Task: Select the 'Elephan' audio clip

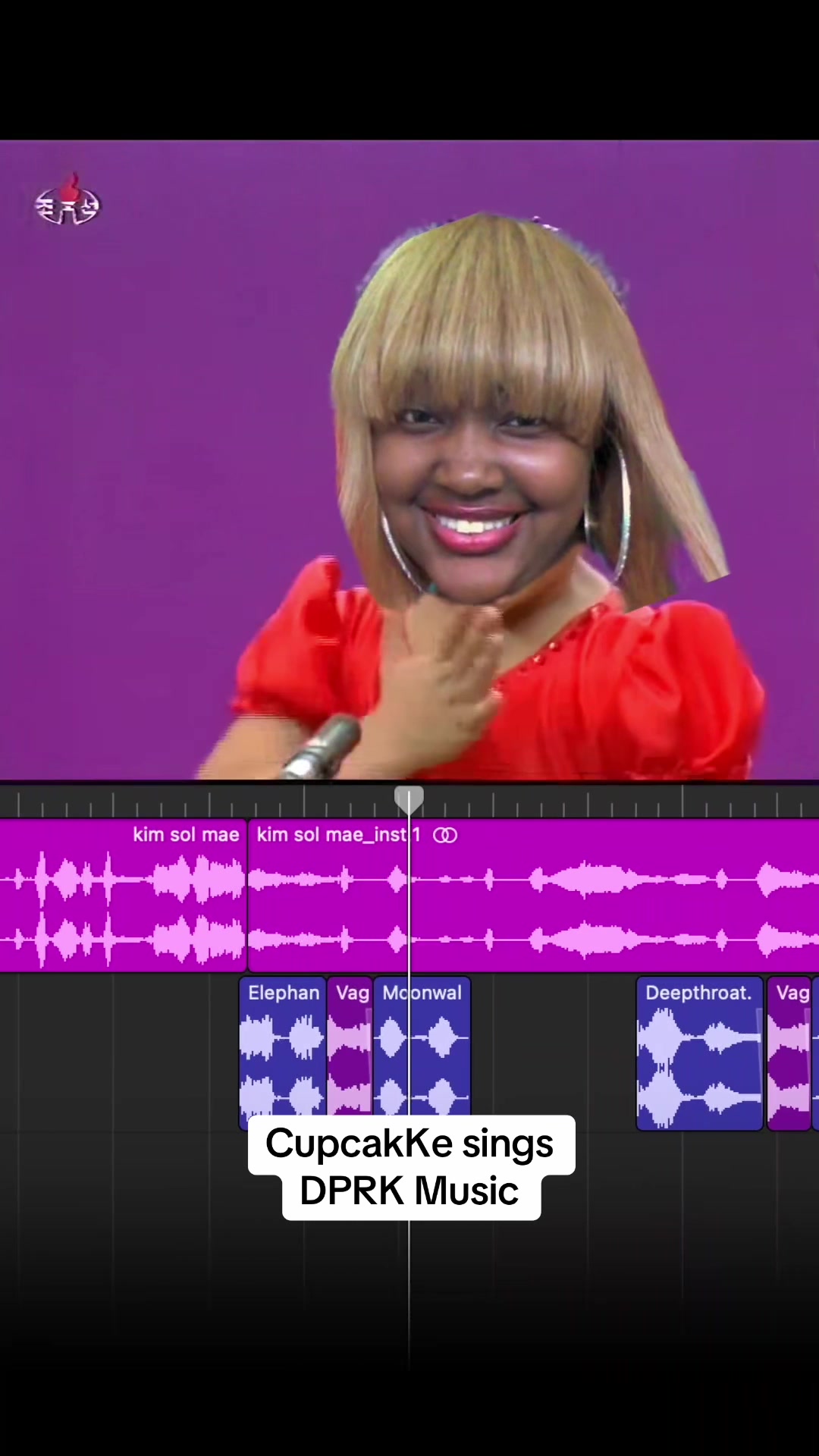Action: point(283,1053)
